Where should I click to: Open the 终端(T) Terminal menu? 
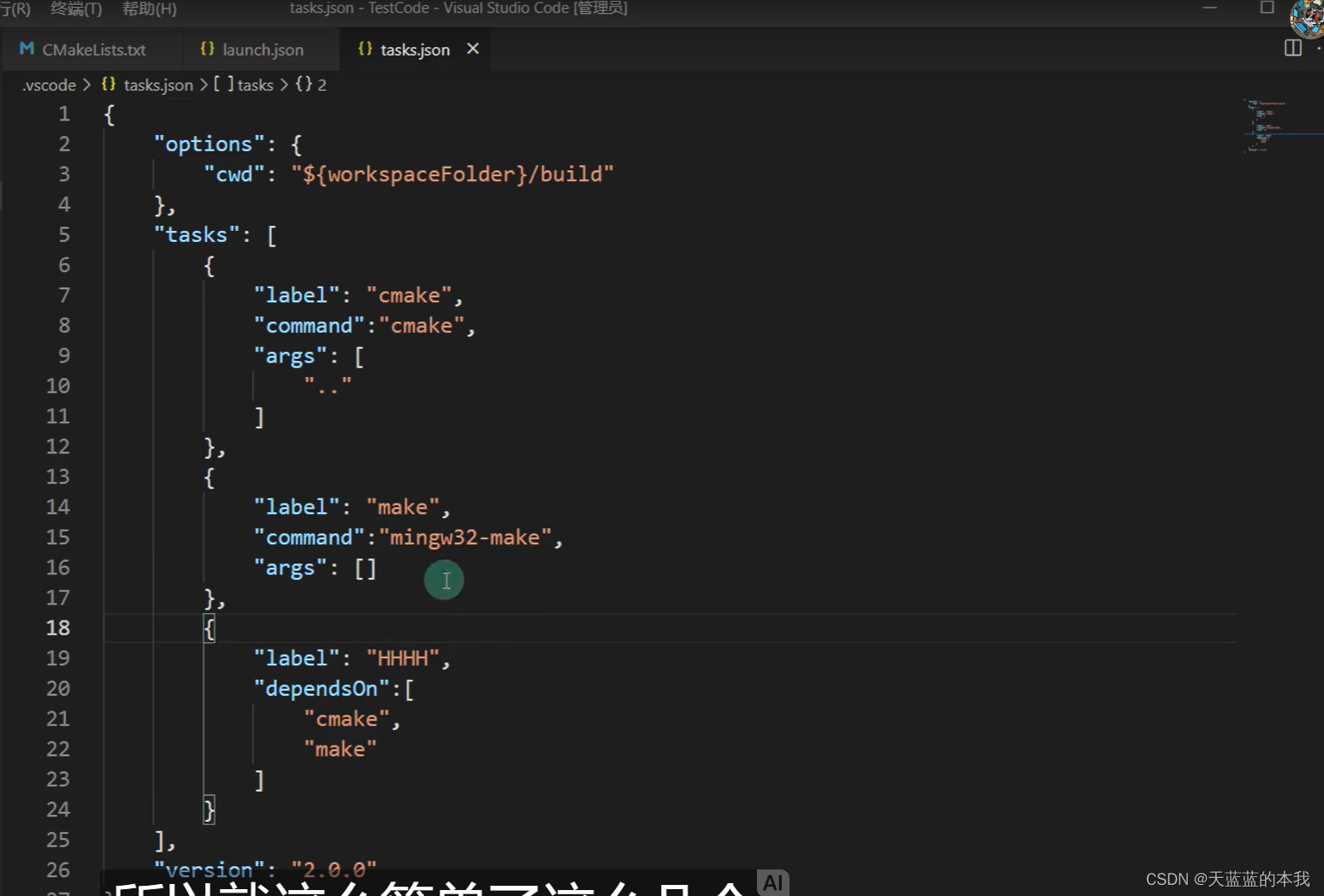pyautogui.click(x=76, y=9)
